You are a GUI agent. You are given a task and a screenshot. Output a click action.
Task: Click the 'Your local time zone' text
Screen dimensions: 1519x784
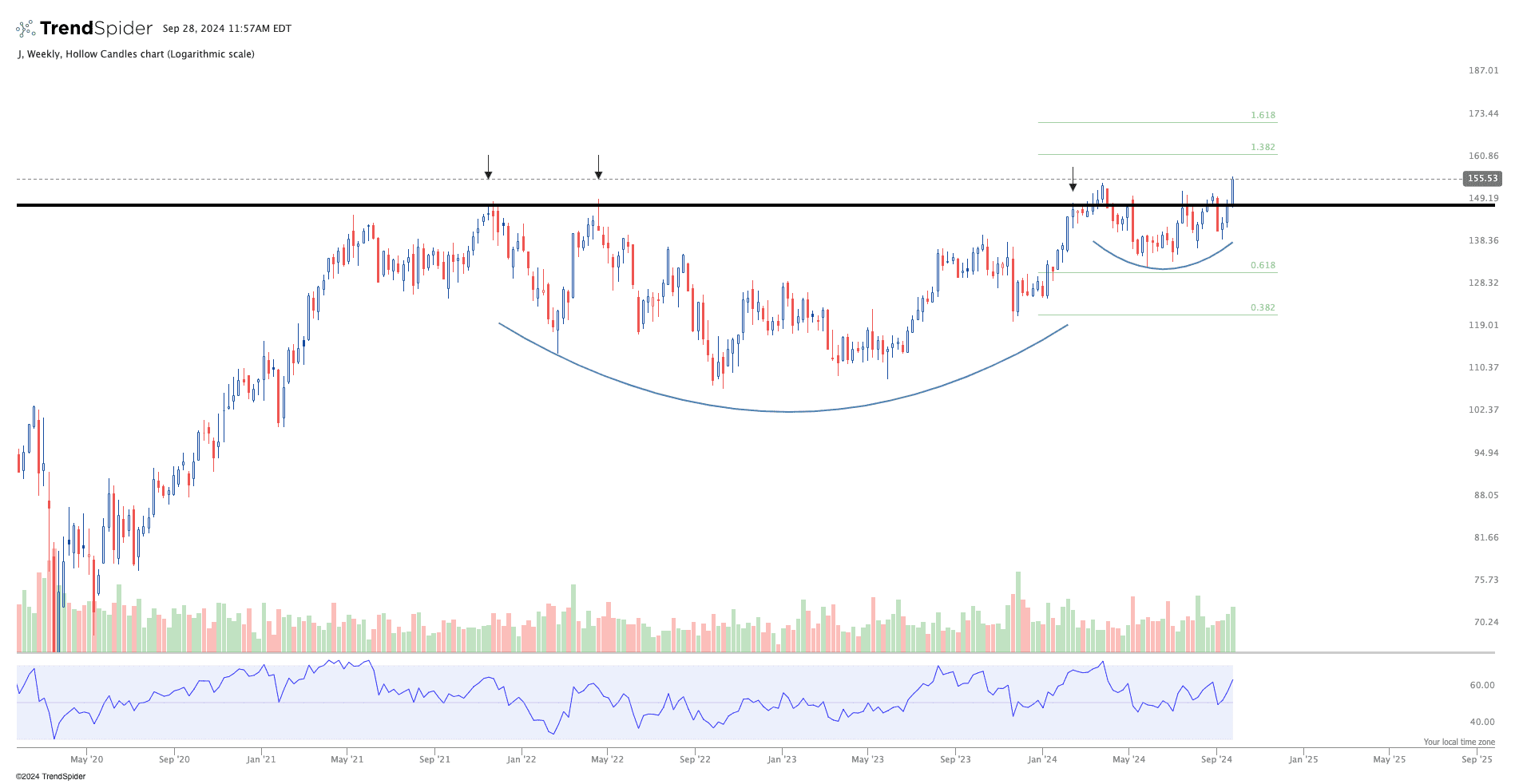coord(1458,742)
